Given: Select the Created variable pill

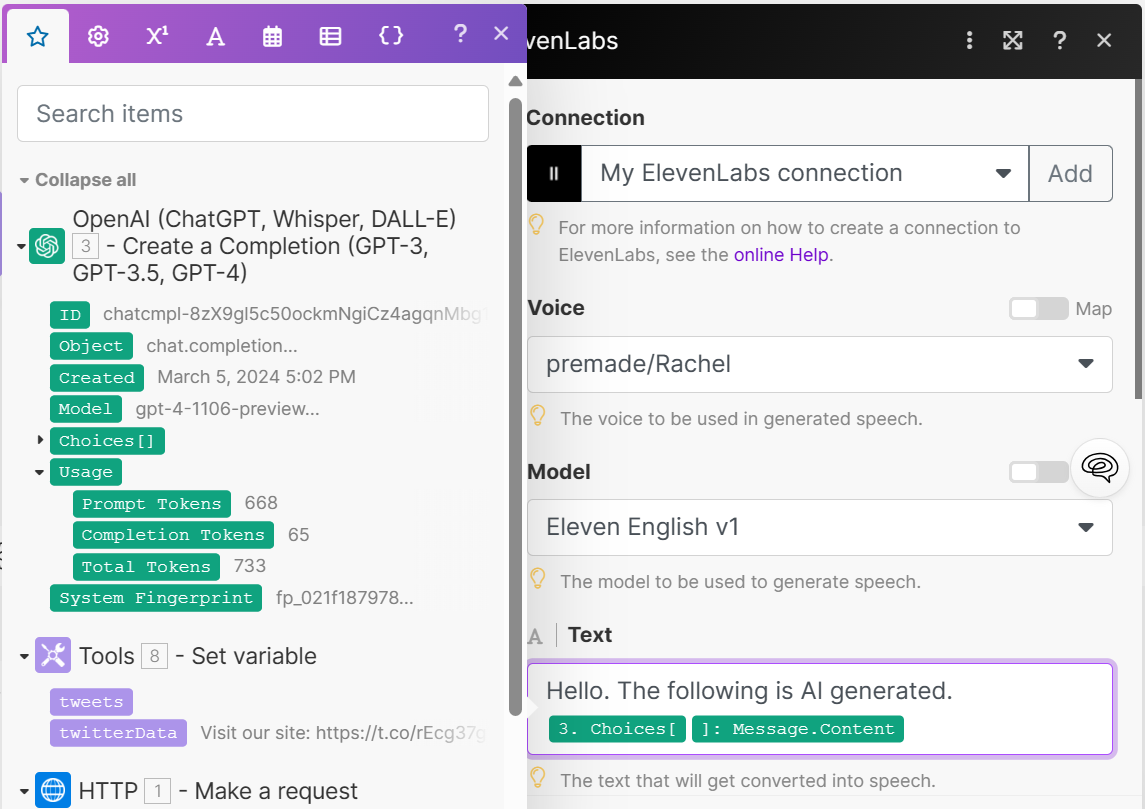Looking at the screenshot, I should pyautogui.click(x=96, y=377).
